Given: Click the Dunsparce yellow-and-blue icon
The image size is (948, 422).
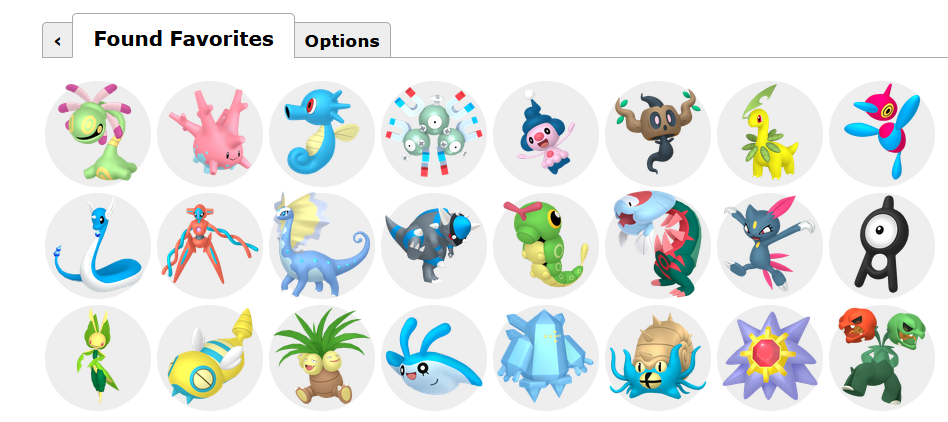Looking at the screenshot, I should click(x=210, y=357).
